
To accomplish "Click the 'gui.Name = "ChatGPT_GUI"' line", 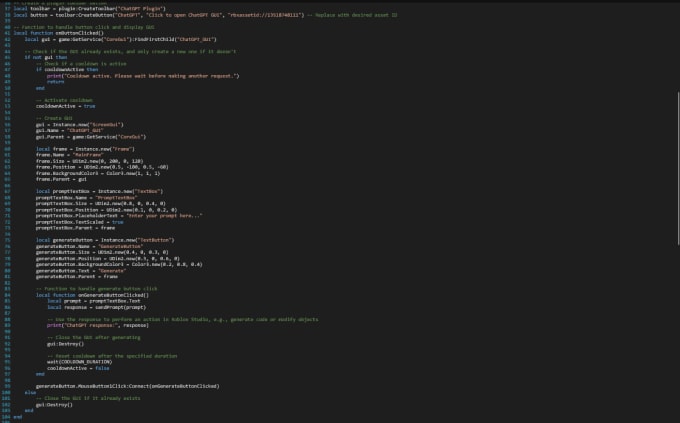I will (x=70, y=130).
